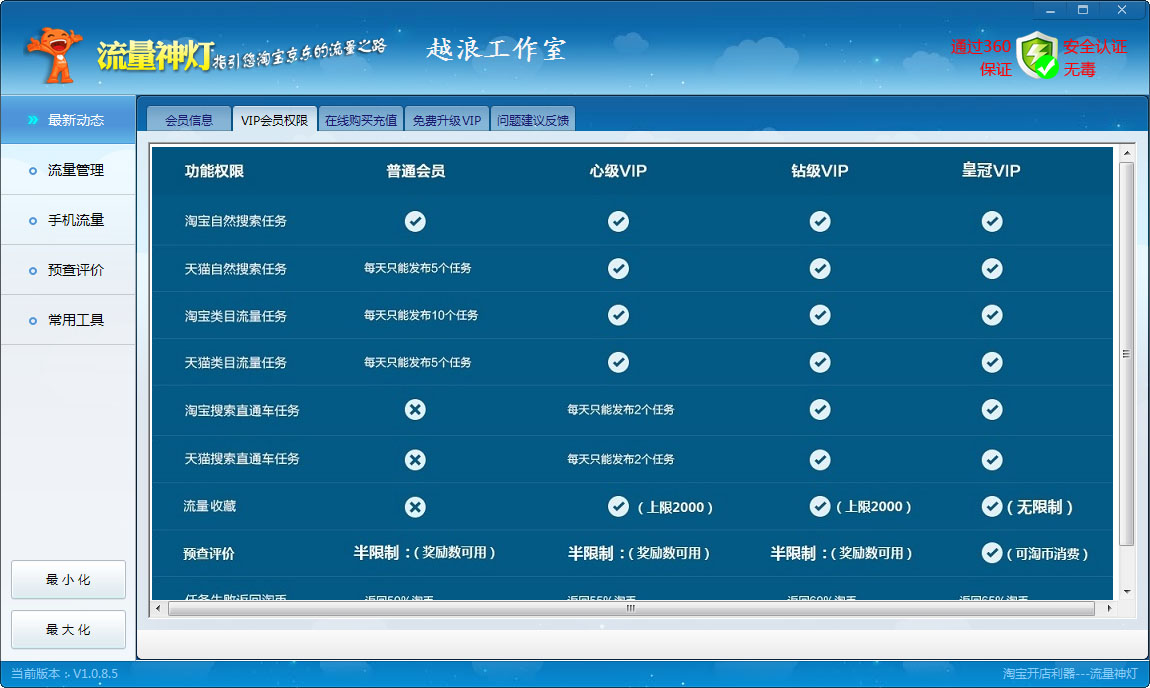
Task: Click the 最大化 button
Action: [x=68, y=629]
